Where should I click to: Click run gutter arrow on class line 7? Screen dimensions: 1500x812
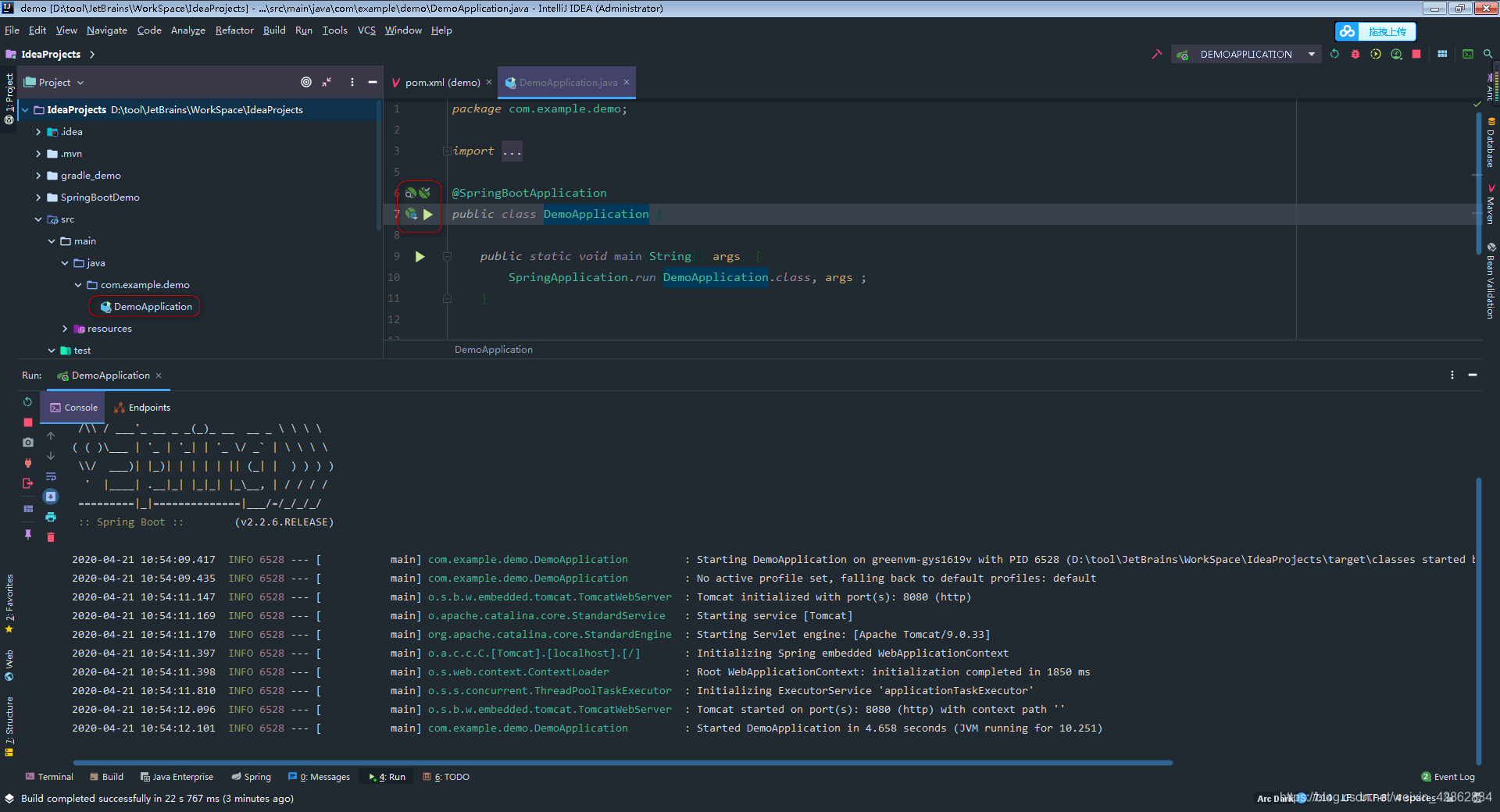428,214
